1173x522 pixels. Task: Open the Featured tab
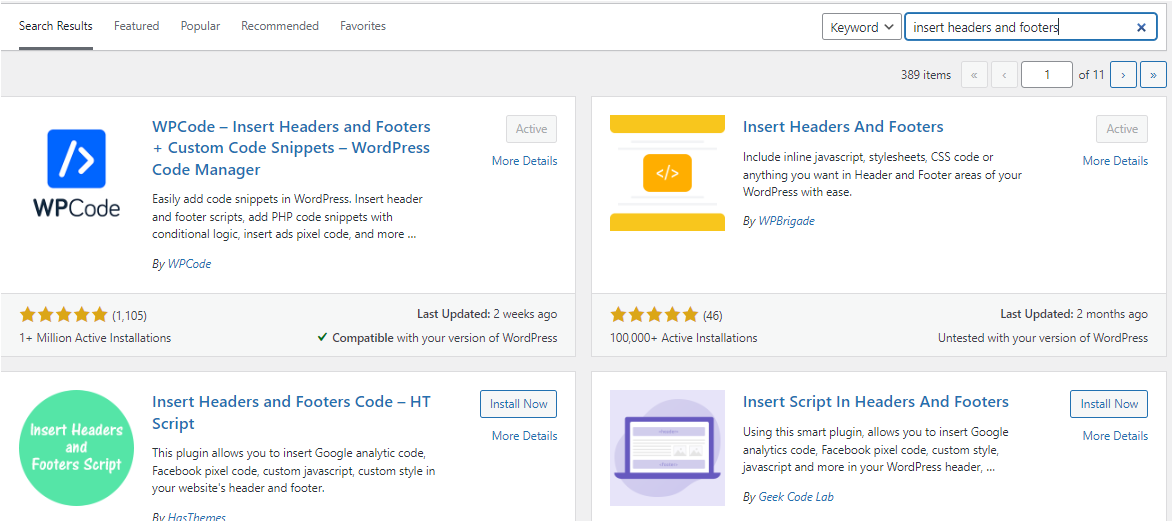[136, 26]
